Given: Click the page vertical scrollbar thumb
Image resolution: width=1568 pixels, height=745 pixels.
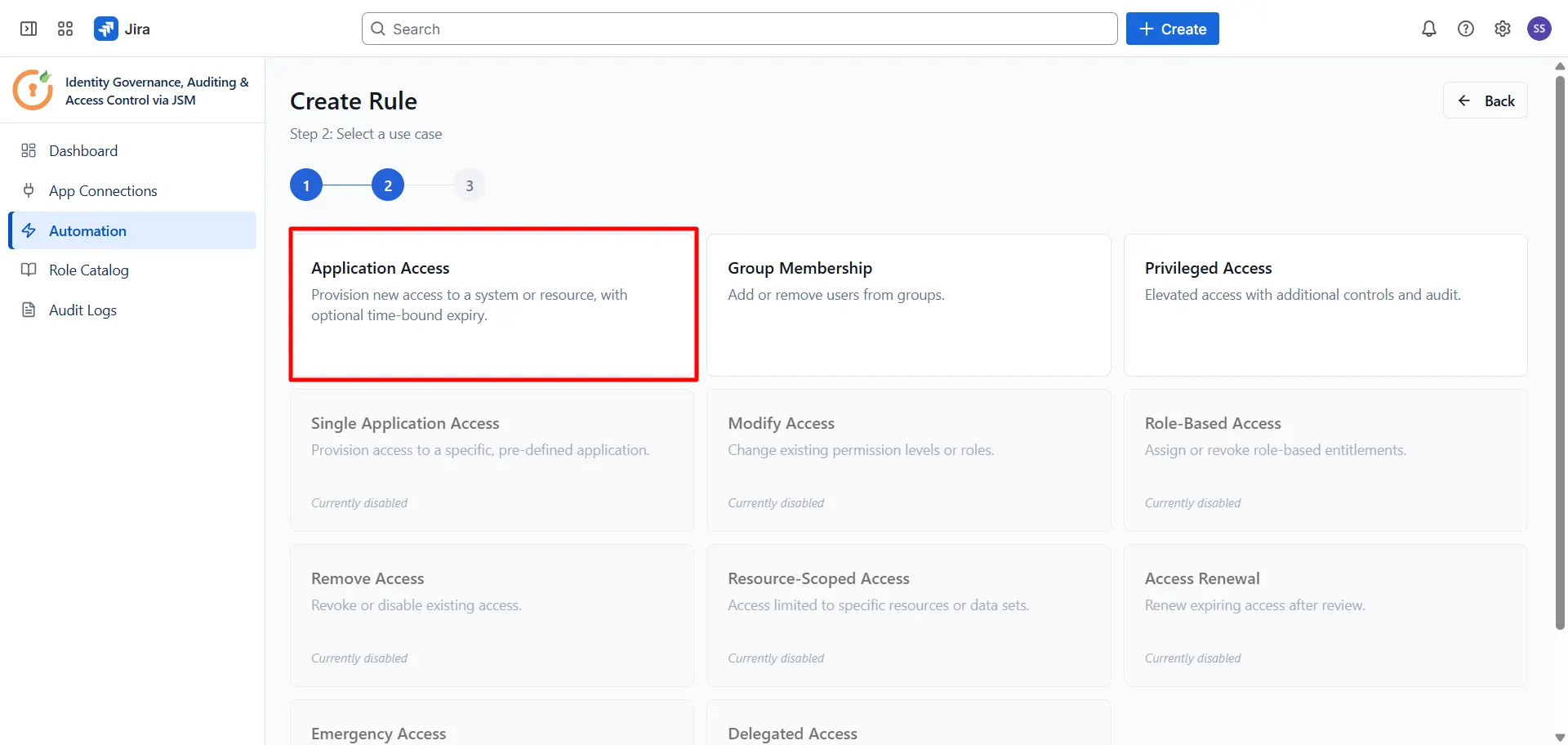Looking at the screenshot, I should (x=1560, y=353).
